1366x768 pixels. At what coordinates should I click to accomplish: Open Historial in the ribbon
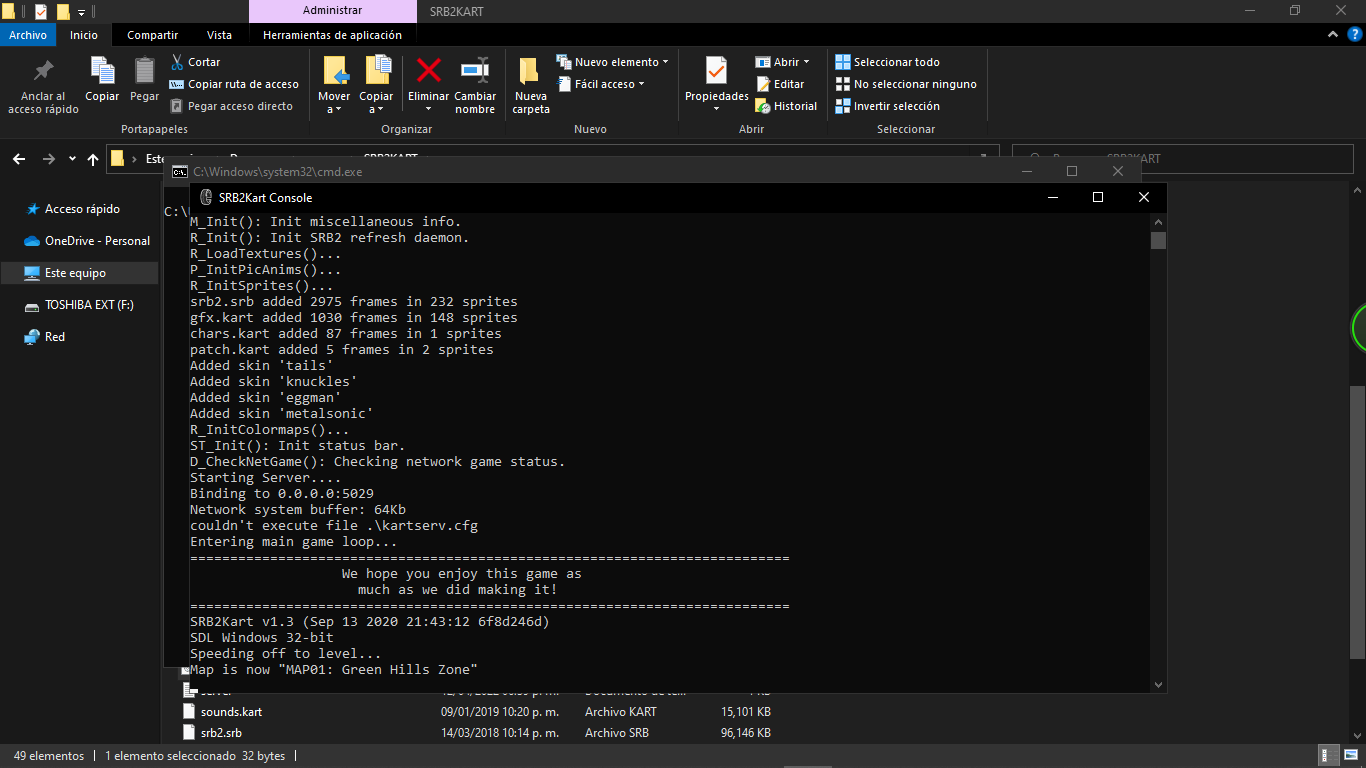(786, 106)
